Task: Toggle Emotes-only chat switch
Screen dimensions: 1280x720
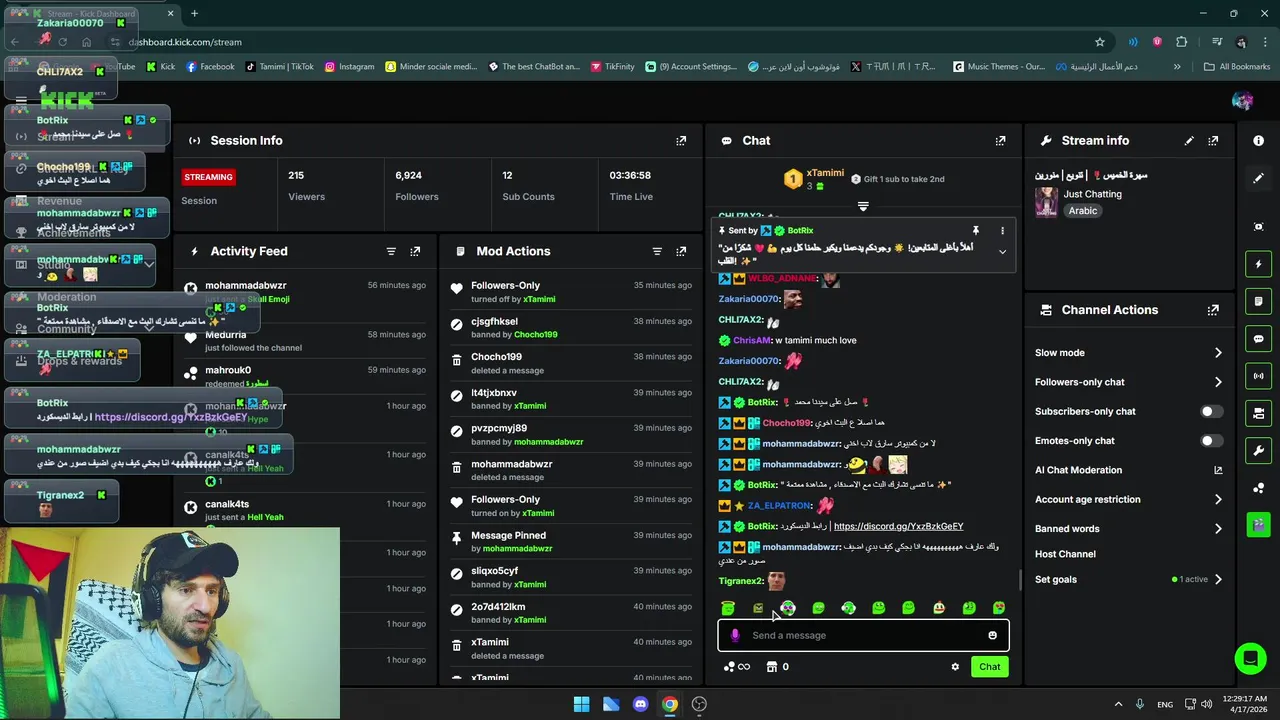Action: 1210,441
